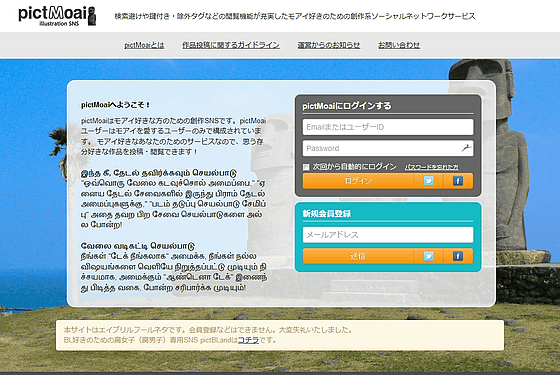
Task: Open the pictMoaiとは menu link
Action: [144, 45]
